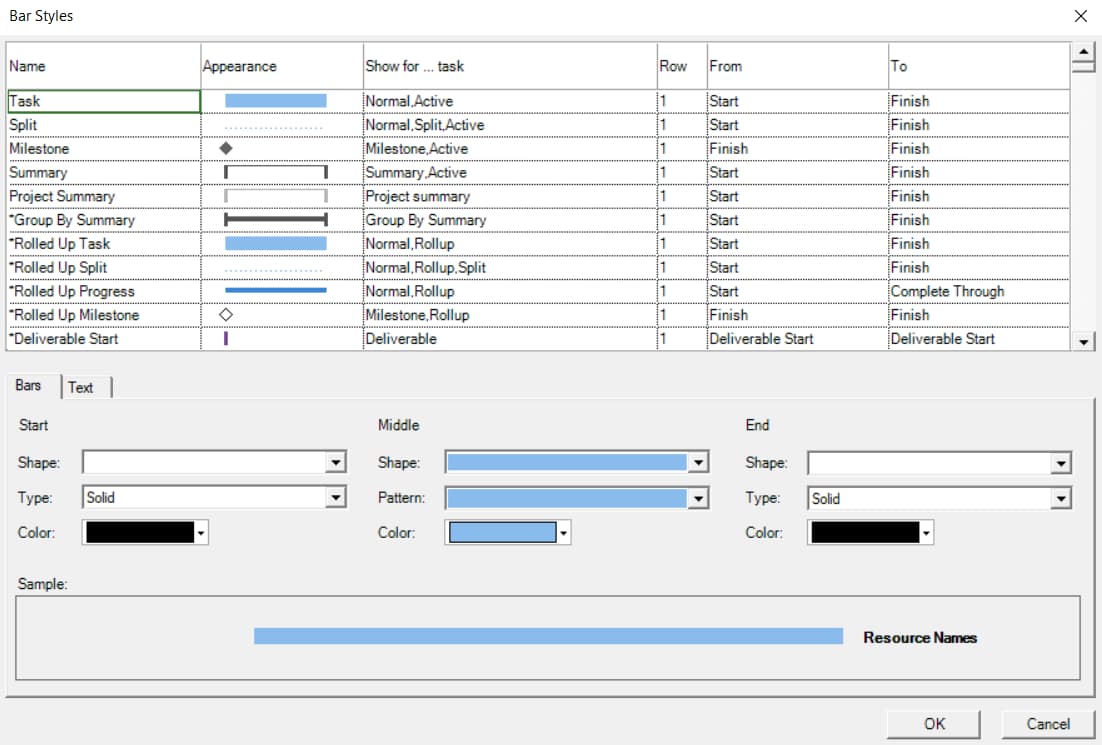Click the From cell in the Milestone row
This screenshot has height=745, width=1102.
point(798,149)
